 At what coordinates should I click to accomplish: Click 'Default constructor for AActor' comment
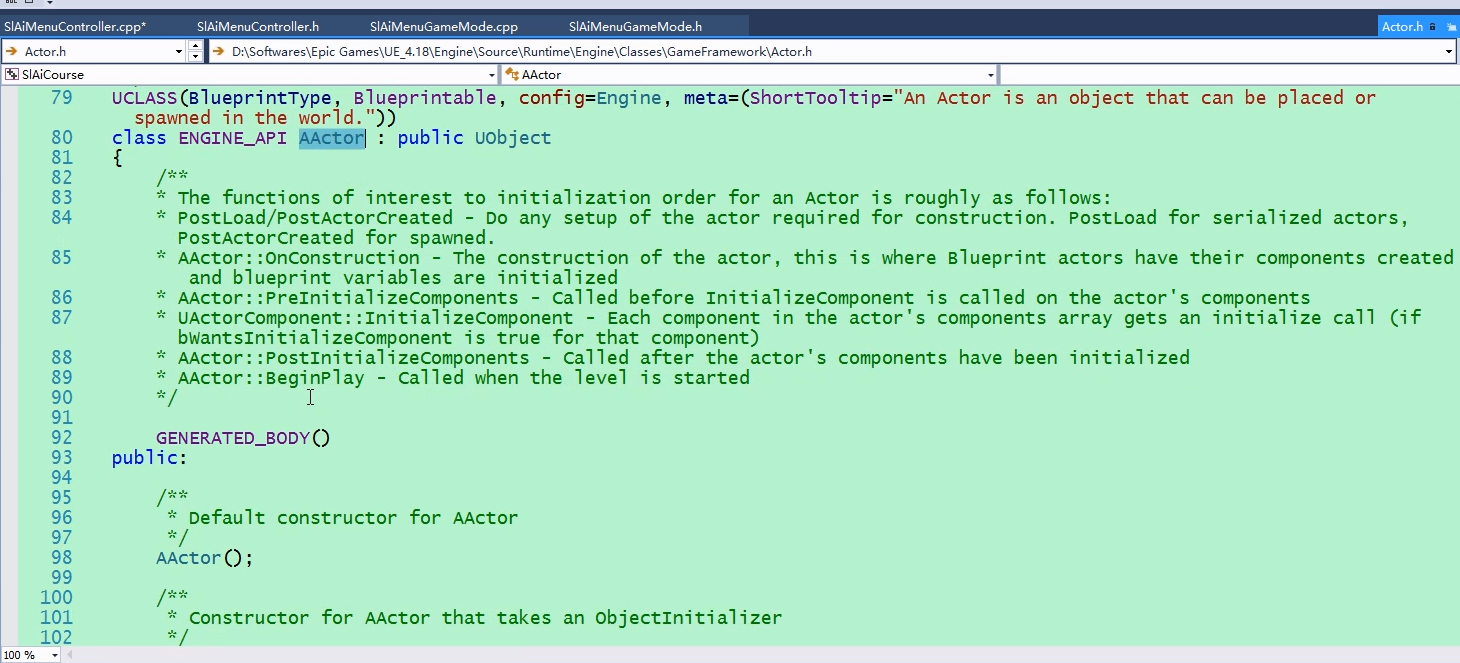pos(353,518)
